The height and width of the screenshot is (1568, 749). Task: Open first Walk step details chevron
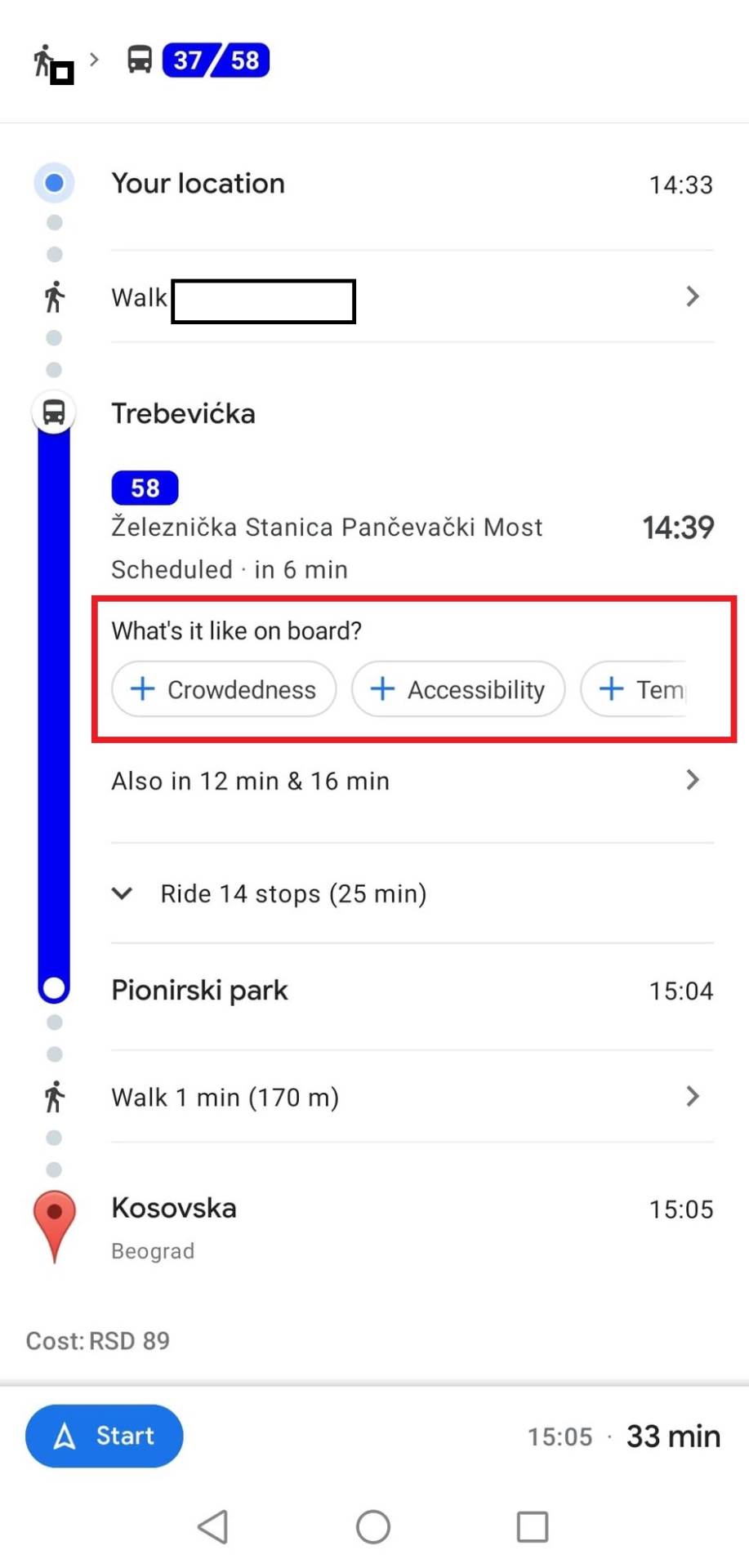click(692, 296)
